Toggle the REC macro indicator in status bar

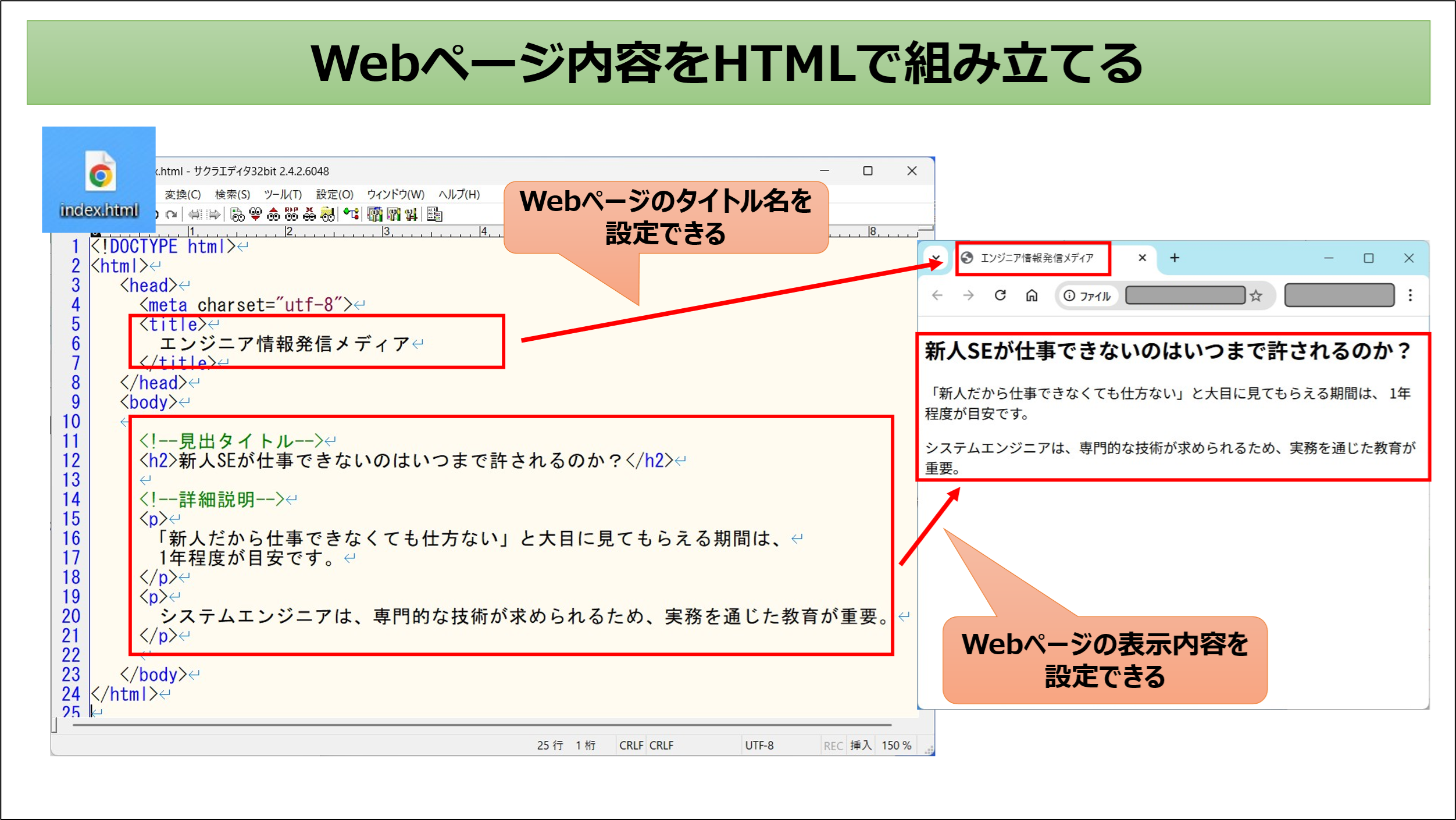point(833,746)
